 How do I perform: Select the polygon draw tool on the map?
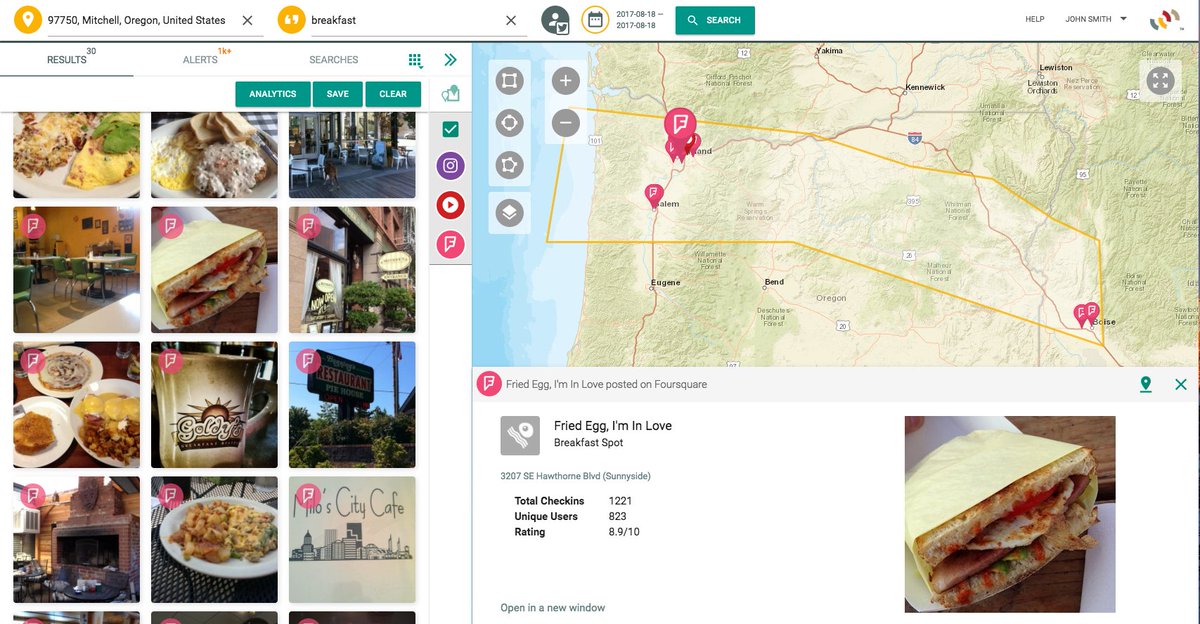(509, 164)
